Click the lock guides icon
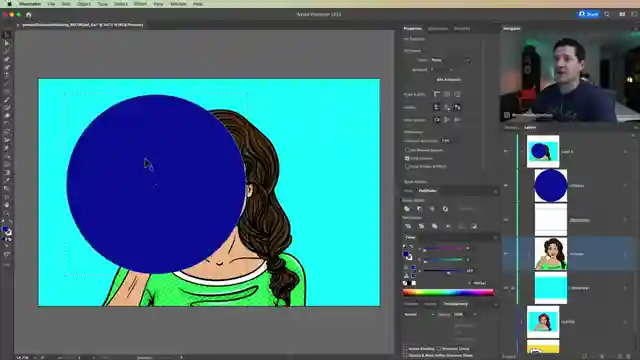 (x=447, y=107)
